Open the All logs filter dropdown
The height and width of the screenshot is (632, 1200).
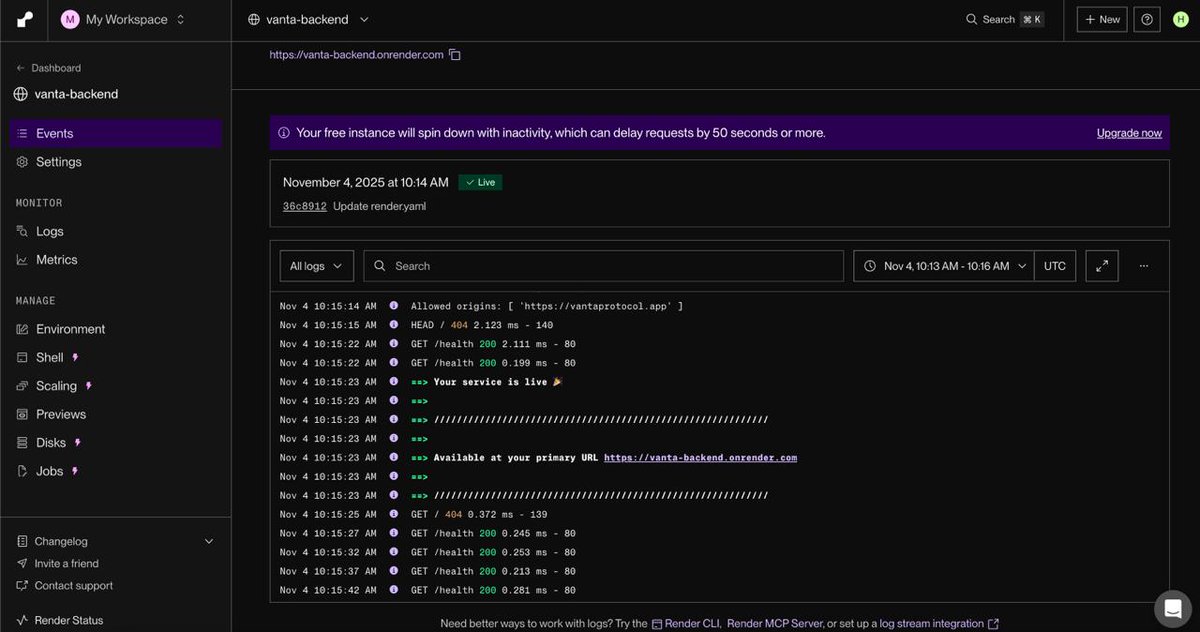pyautogui.click(x=316, y=266)
